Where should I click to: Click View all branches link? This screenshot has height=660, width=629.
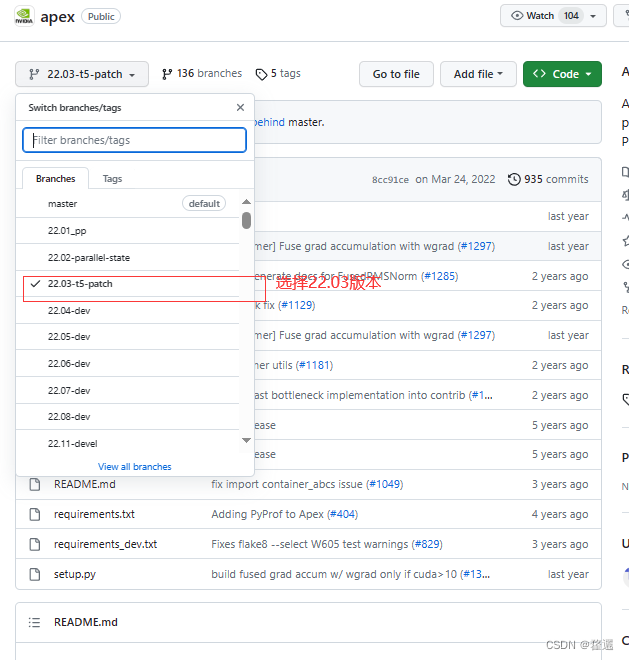pyautogui.click(x=135, y=466)
